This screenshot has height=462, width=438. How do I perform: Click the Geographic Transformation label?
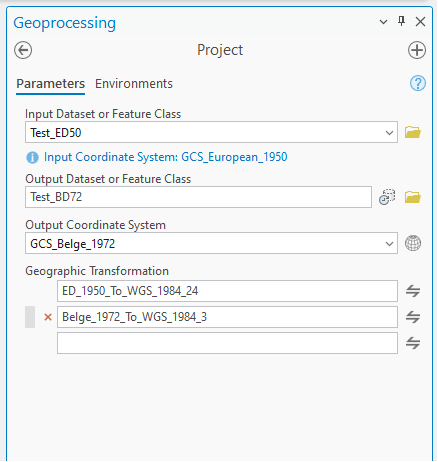97,271
